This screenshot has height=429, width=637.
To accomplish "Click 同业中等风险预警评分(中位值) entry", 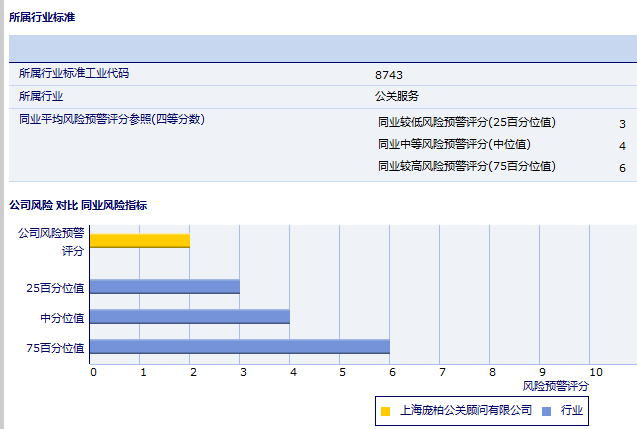I will click(454, 144).
